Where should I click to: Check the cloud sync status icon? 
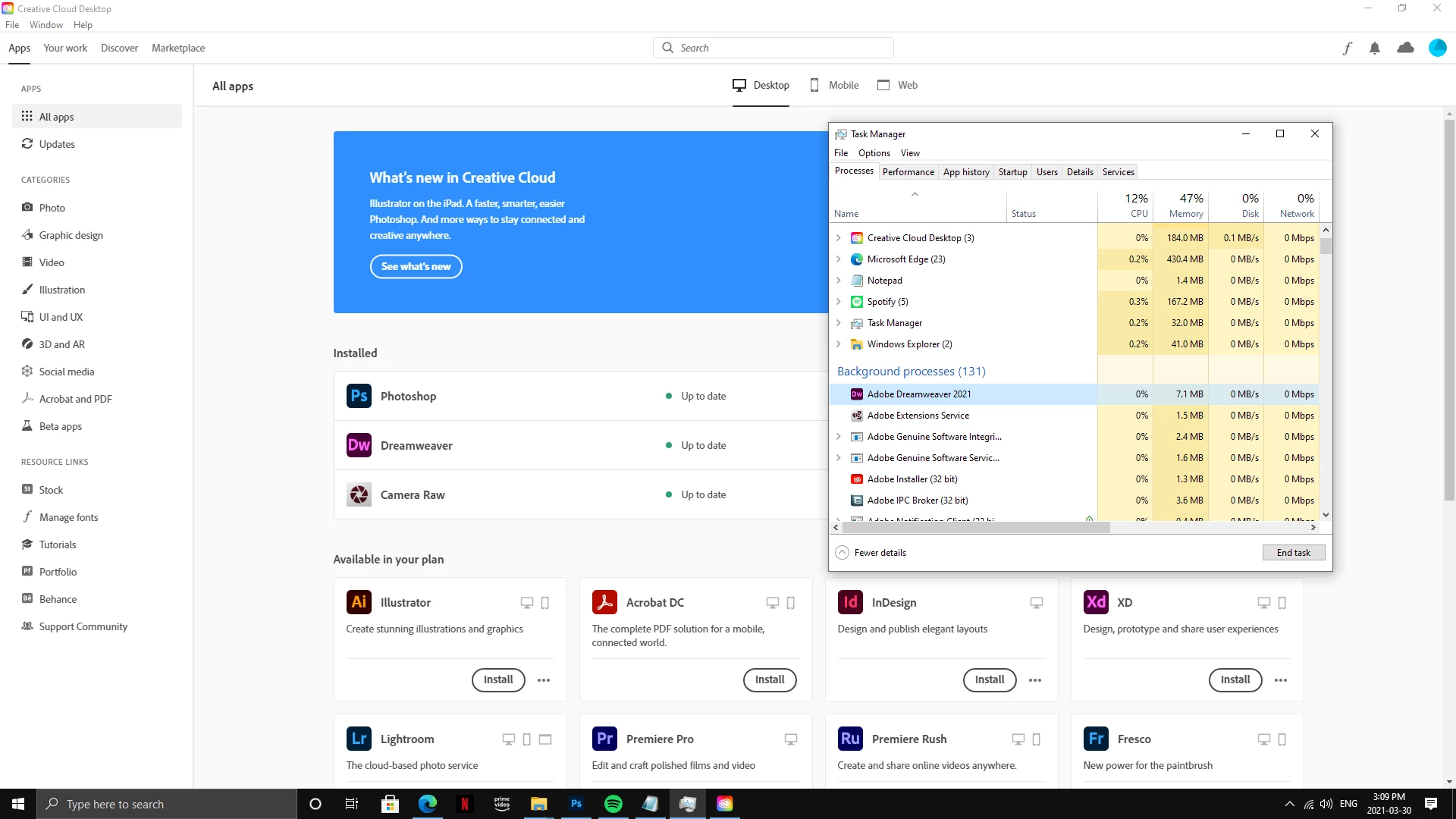[1405, 48]
